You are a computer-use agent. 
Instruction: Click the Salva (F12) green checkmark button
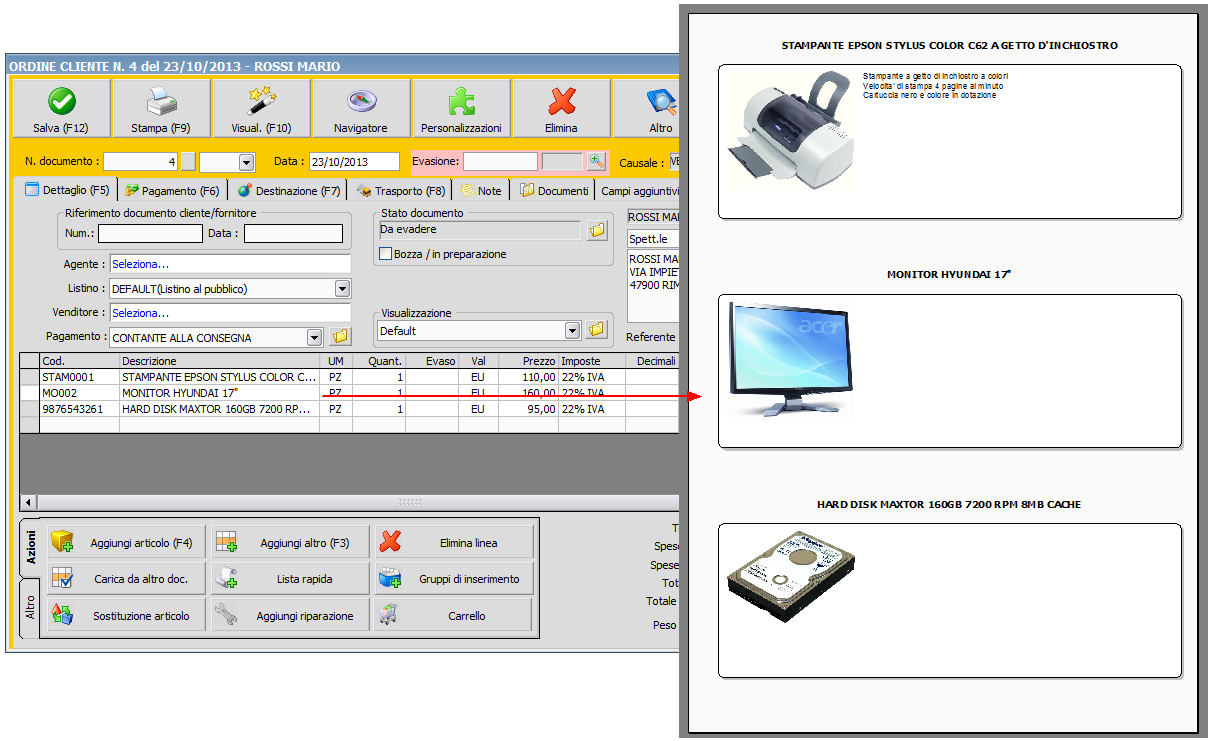click(61, 108)
